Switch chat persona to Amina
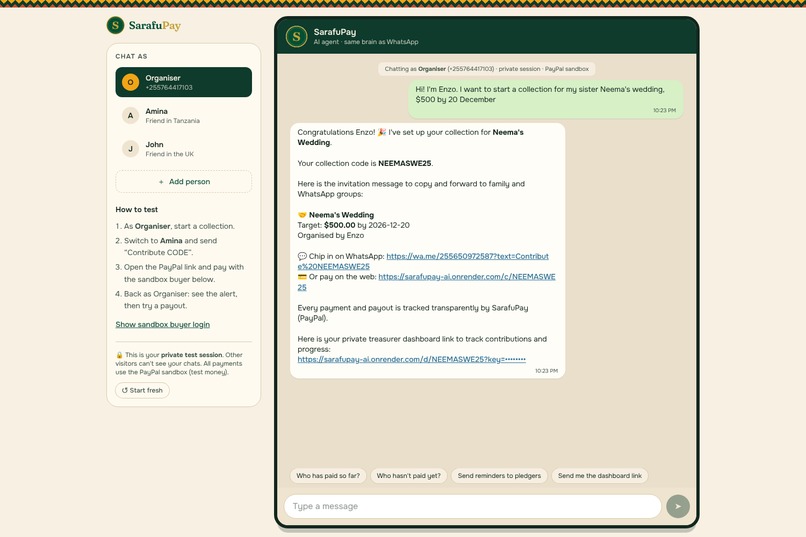The image size is (806, 537). [184, 116]
